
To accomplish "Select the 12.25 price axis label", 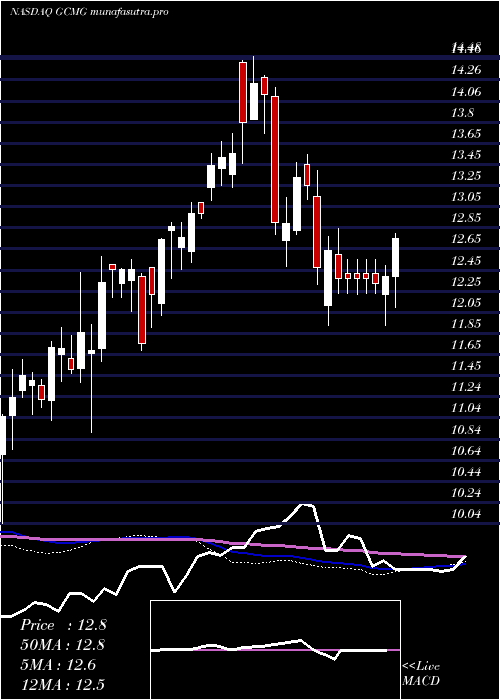I will pos(467,281).
